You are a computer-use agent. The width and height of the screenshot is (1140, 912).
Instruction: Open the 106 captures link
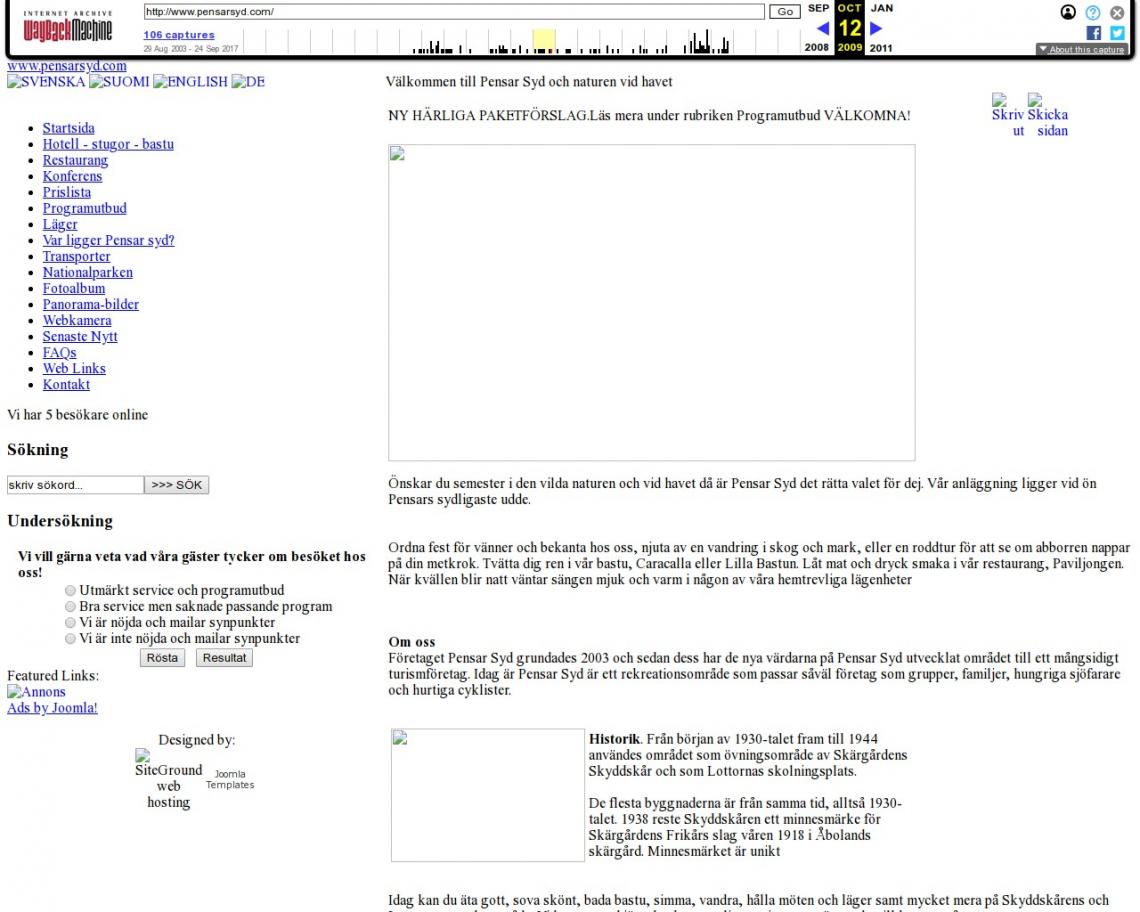179,34
